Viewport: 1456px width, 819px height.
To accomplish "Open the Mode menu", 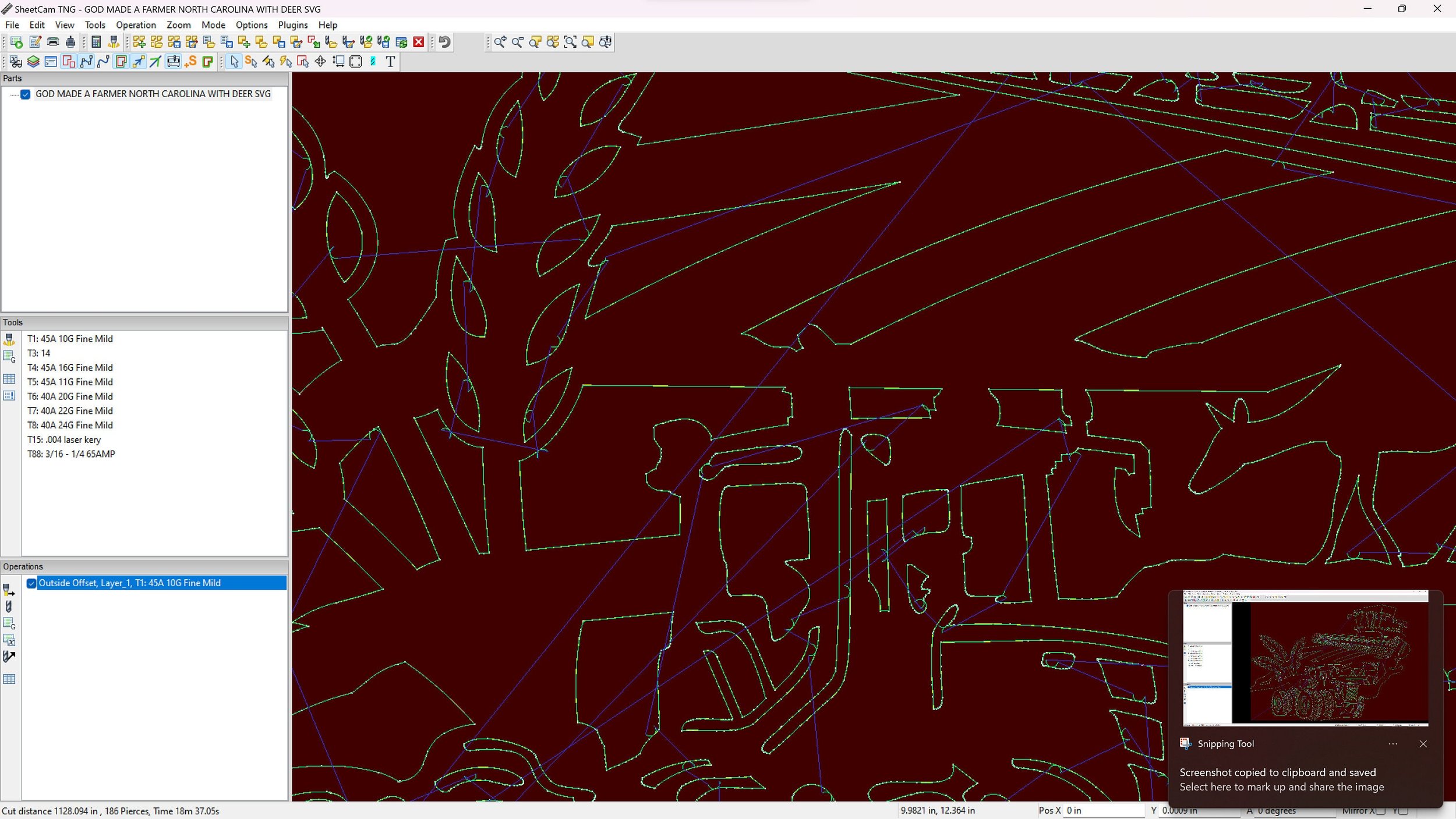I will pyautogui.click(x=213, y=25).
